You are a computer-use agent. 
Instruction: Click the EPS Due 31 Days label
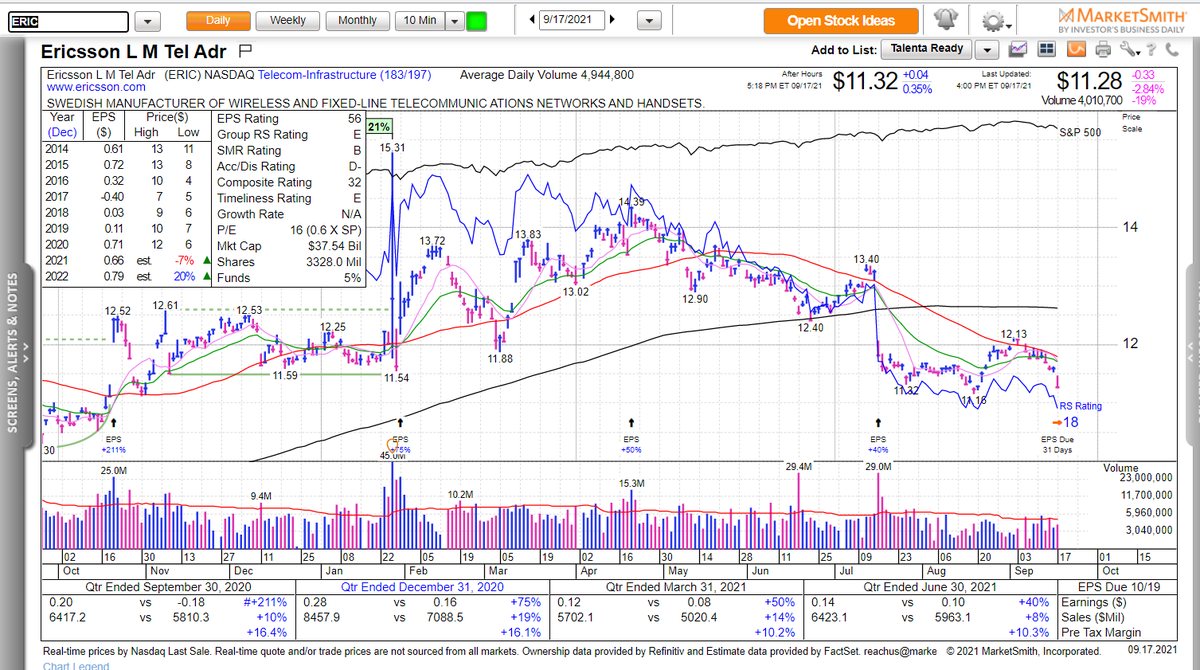1058,444
